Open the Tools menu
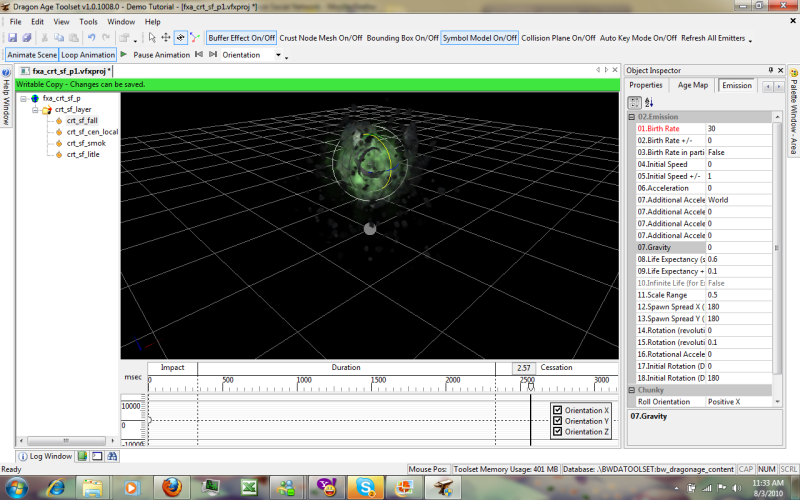The width and height of the screenshot is (800, 500). click(88, 21)
